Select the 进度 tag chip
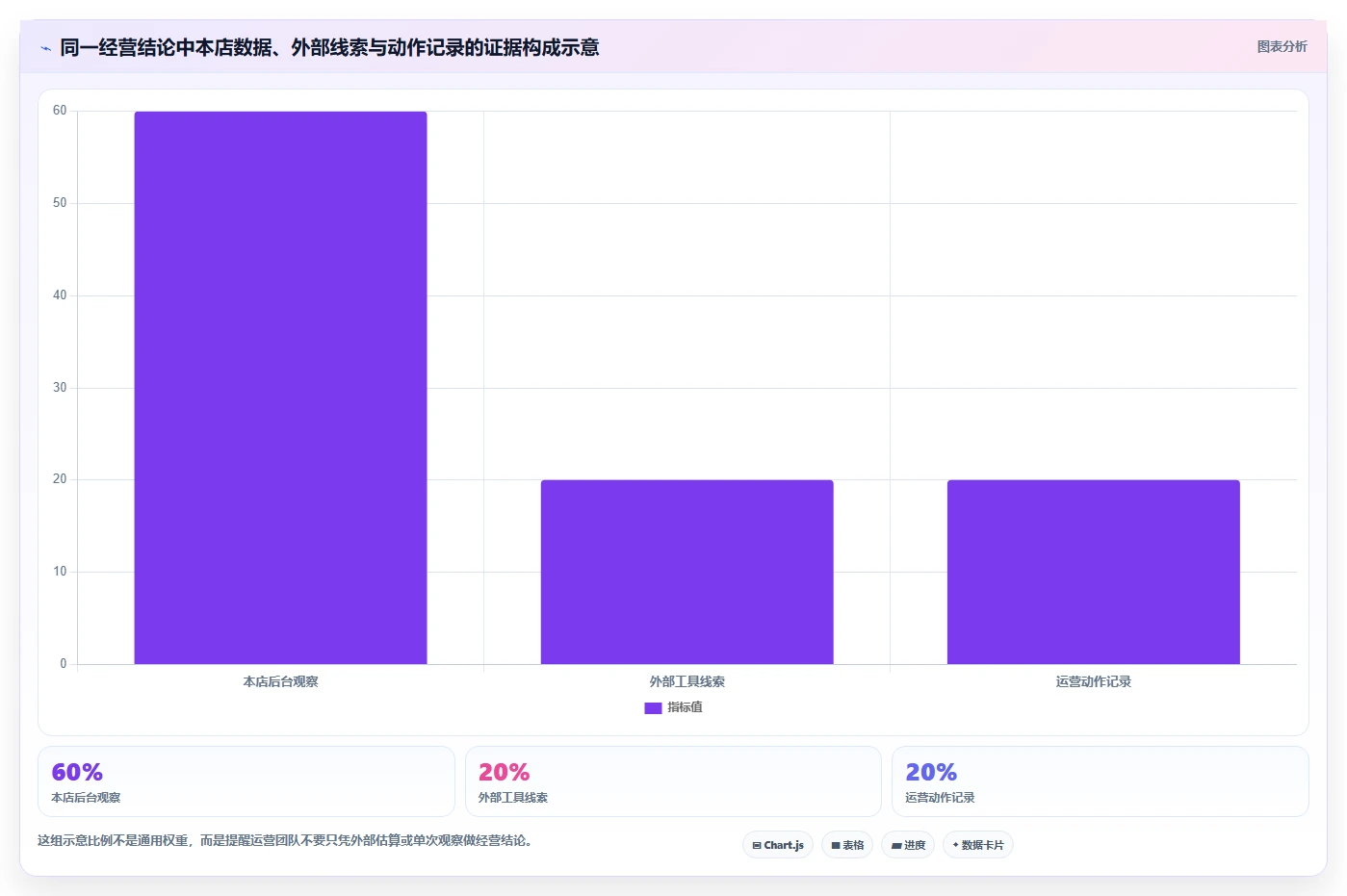 click(908, 845)
